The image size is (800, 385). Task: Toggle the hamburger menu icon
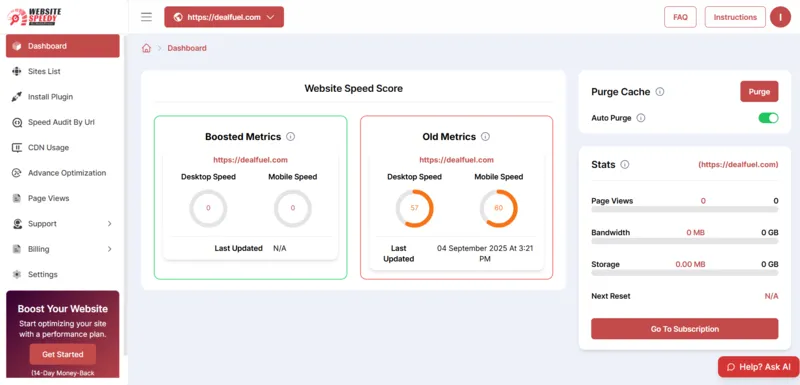[x=146, y=17]
